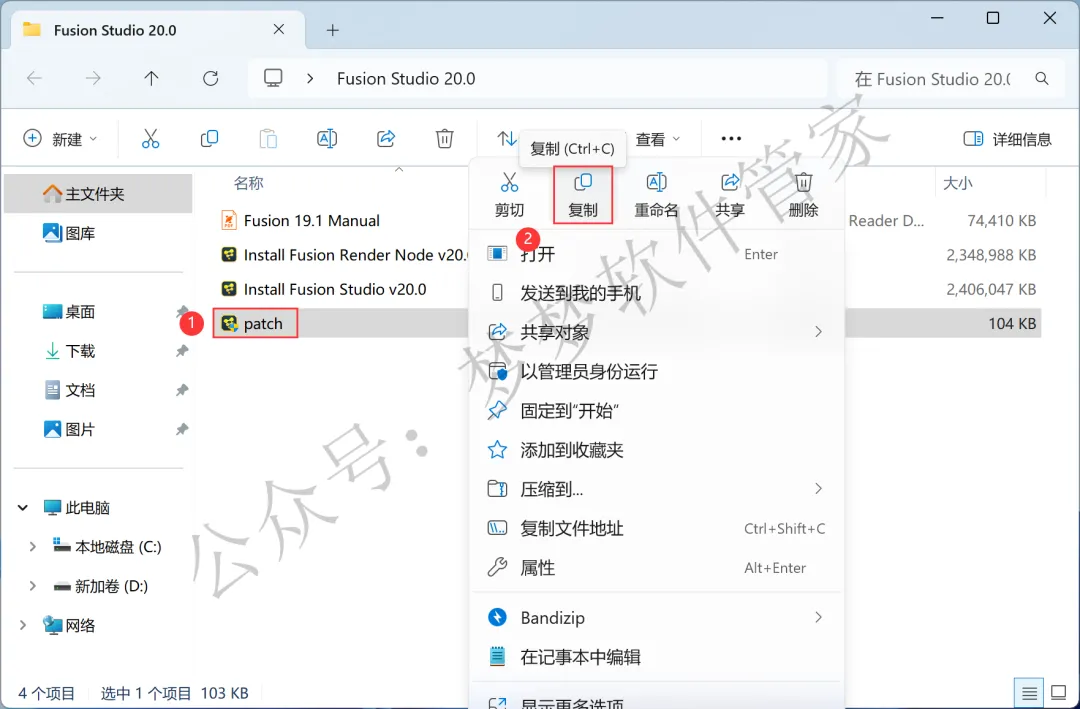Switch to details list view icon
Screen dimensions: 1080x709
[x=1029, y=692]
